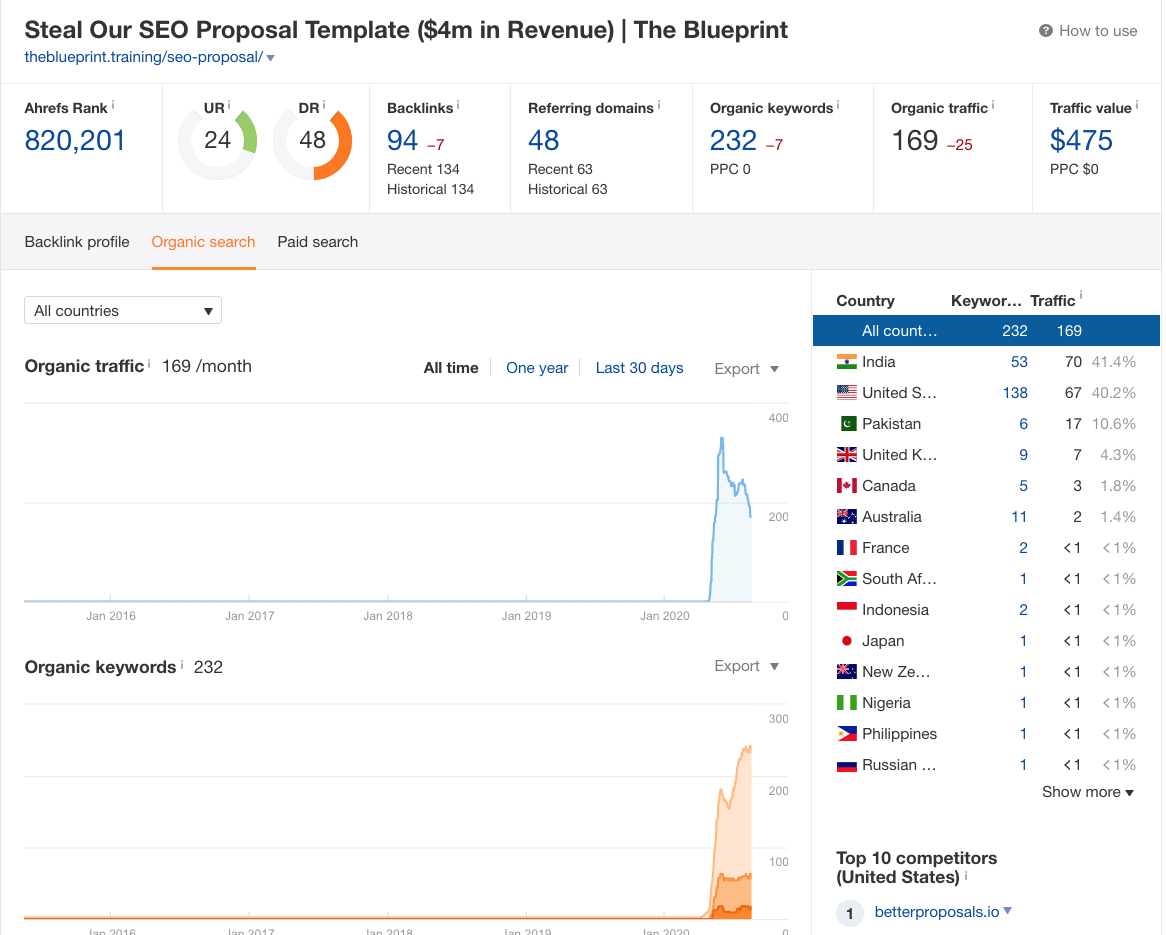Open info icon beside Traffic column header
Screen dimensions: 1166x935
pyautogui.click(x=1080, y=295)
